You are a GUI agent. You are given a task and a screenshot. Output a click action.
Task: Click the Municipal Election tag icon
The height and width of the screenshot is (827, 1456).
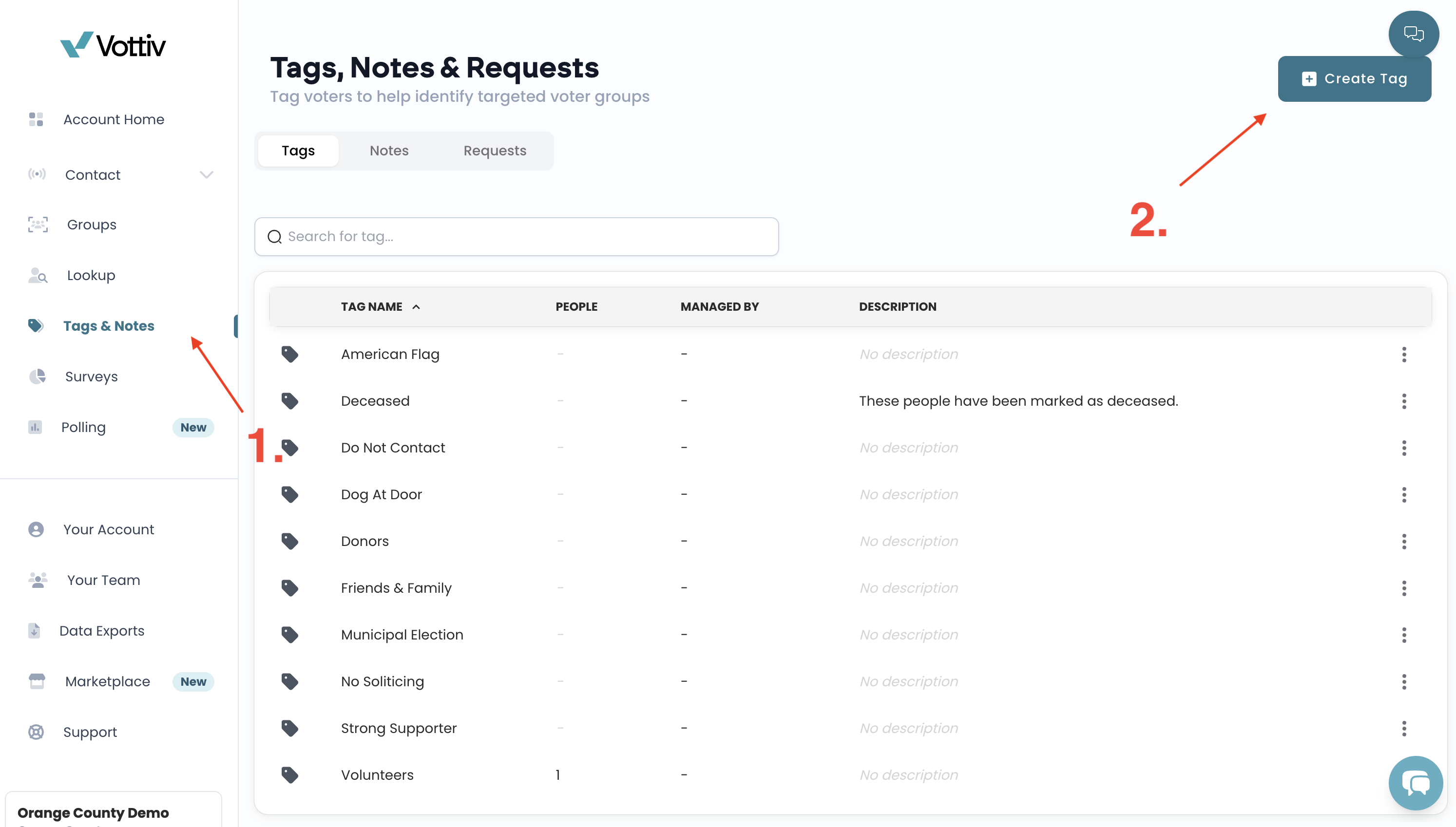click(x=290, y=635)
